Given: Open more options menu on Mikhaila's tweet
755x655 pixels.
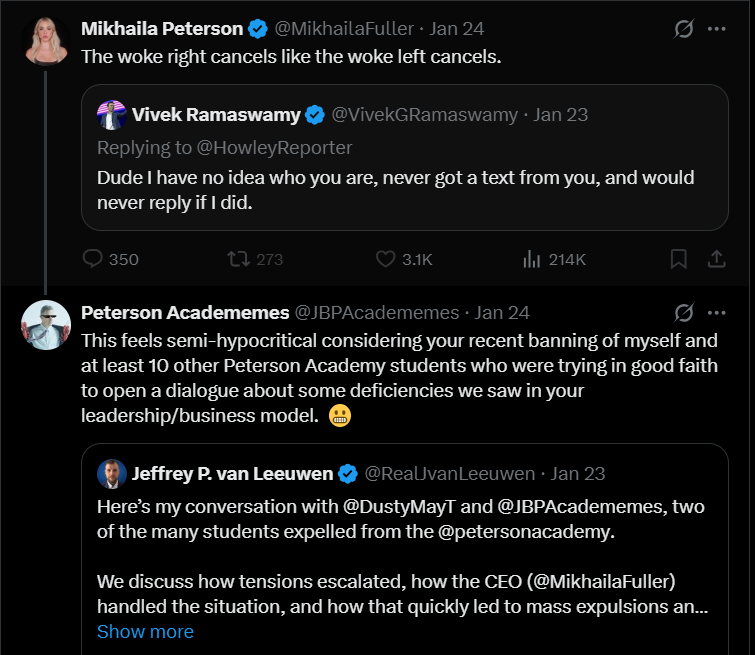Looking at the screenshot, I should click(717, 29).
